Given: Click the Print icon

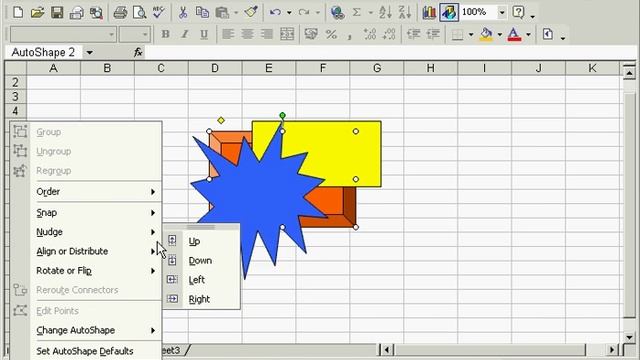Looking at the screenshot, I should coord(120,12).
